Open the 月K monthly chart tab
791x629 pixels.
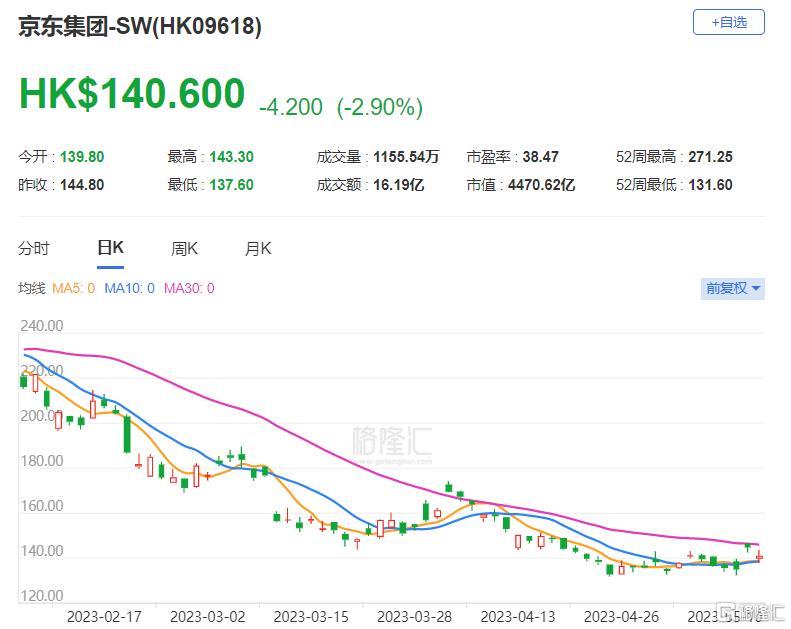point(258,248)
